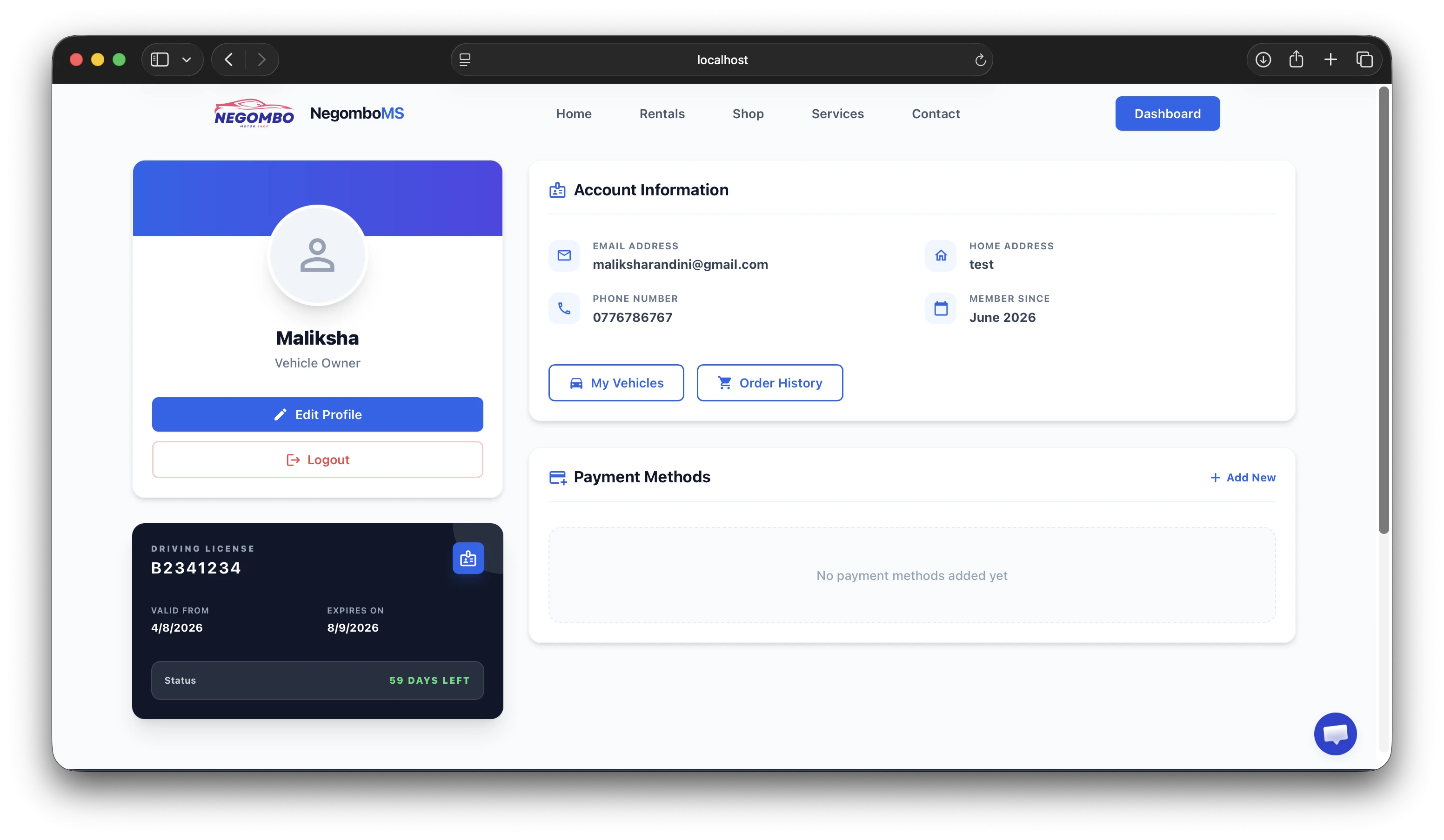1444x840 pixels.
Task: Click the license number B2341234
Action: coord(196,568)
